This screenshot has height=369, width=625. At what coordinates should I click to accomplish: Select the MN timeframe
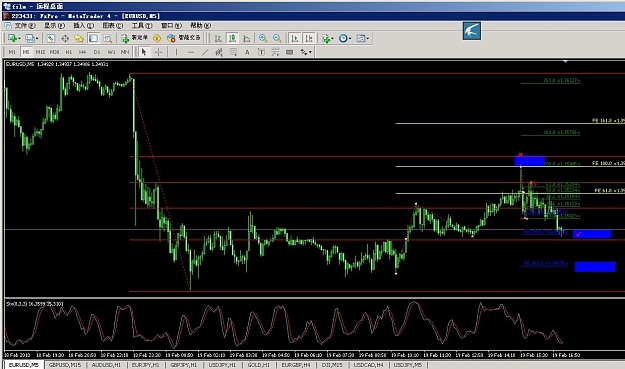pyautogui.click(x=125, y=52)
